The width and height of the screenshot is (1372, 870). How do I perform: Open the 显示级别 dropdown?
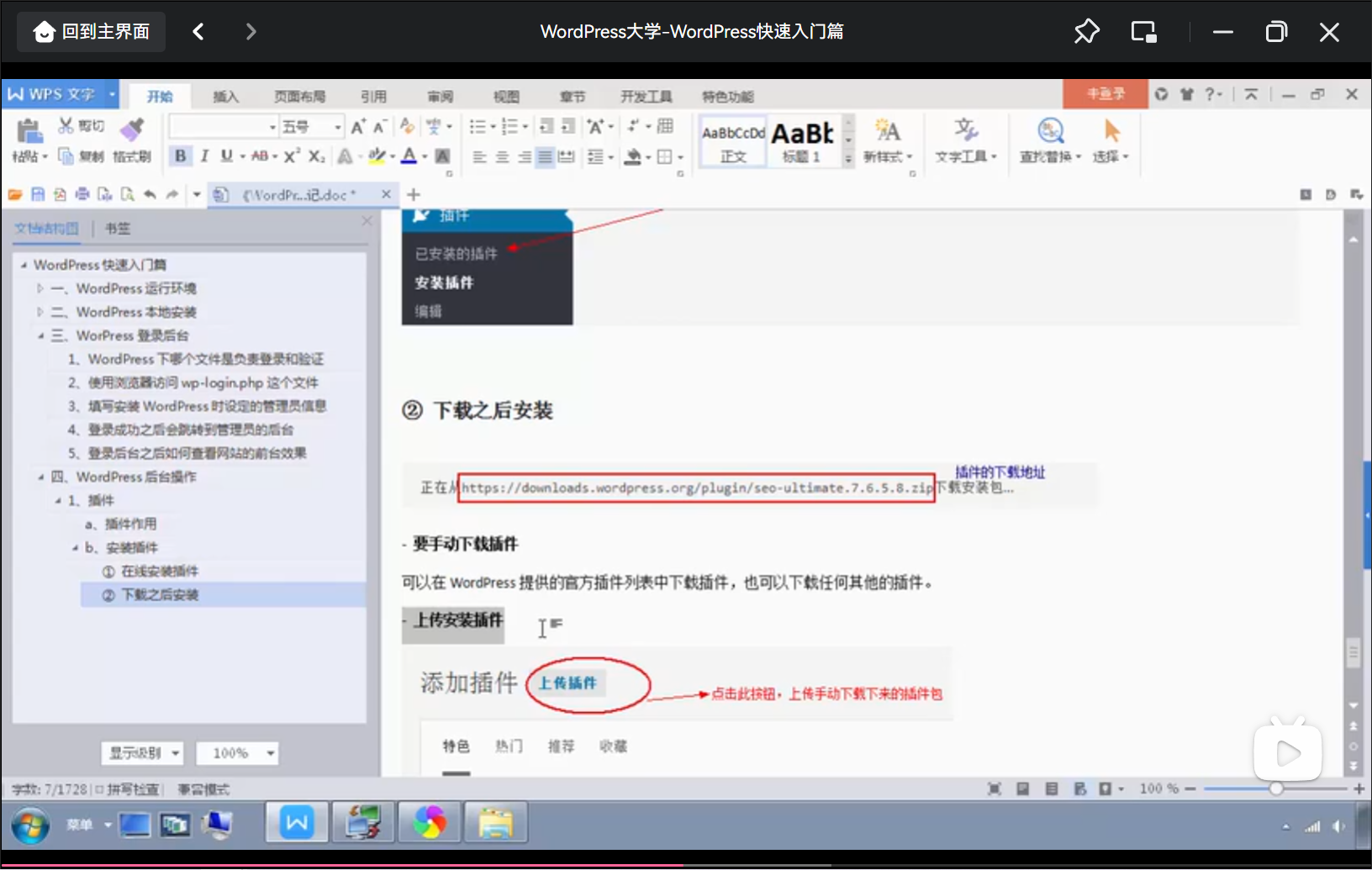142,753
